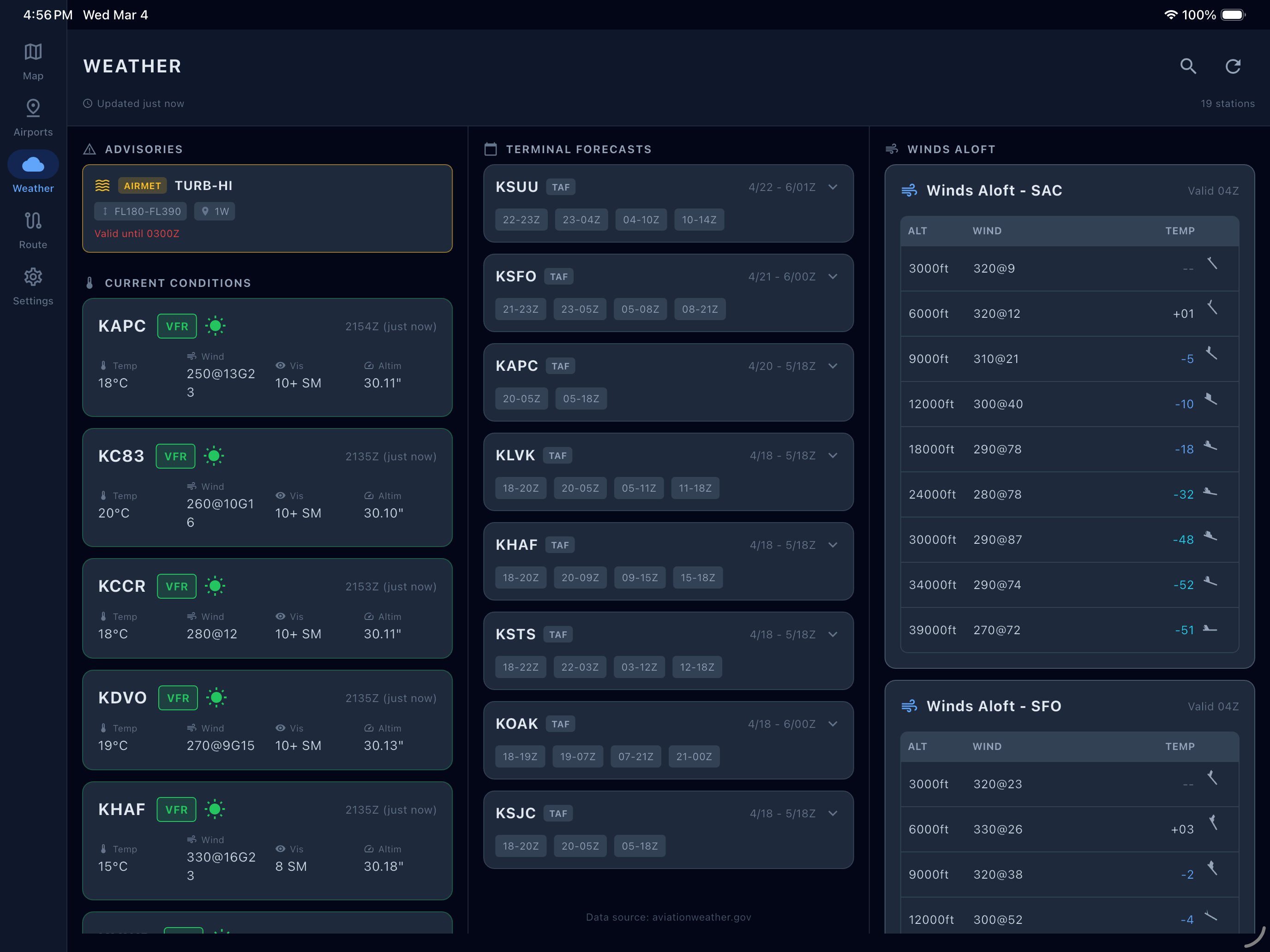Image resolution: width=1270 pixels, height=952 pixels.
Task: Select KAPC 05-18Z forecast period chip
Action: [581, 399]
